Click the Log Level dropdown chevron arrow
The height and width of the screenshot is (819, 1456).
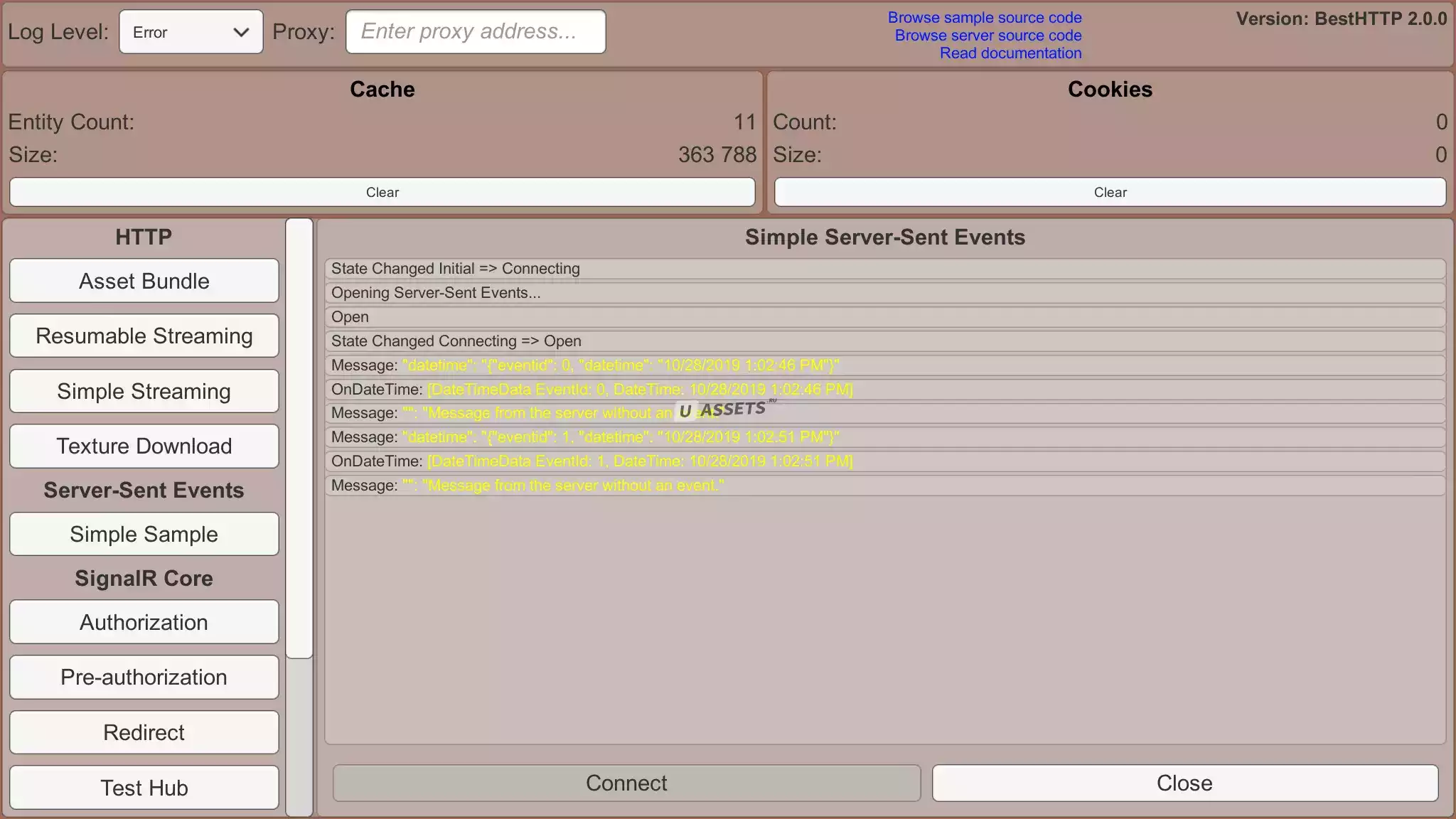[x=241, y=32]
